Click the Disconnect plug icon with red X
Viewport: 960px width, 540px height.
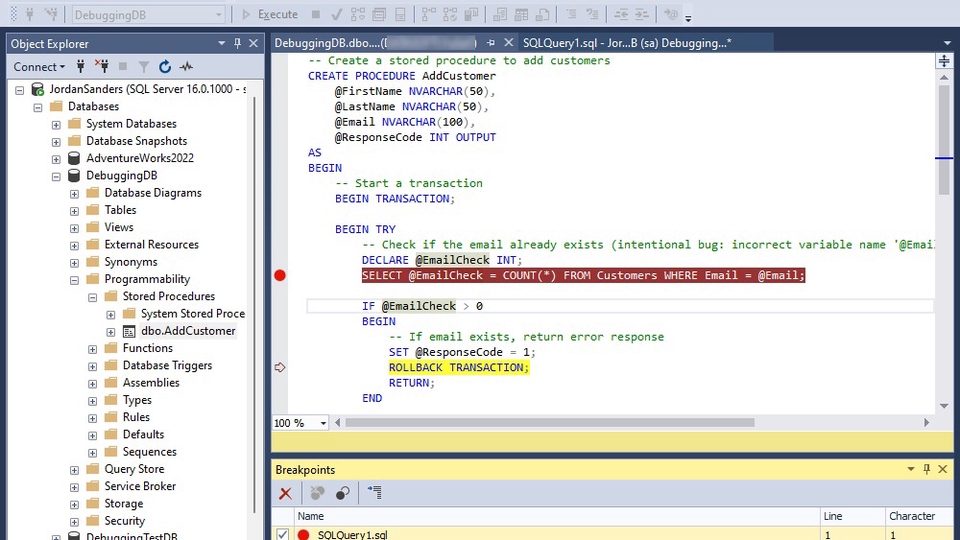[x=101, y=67]
